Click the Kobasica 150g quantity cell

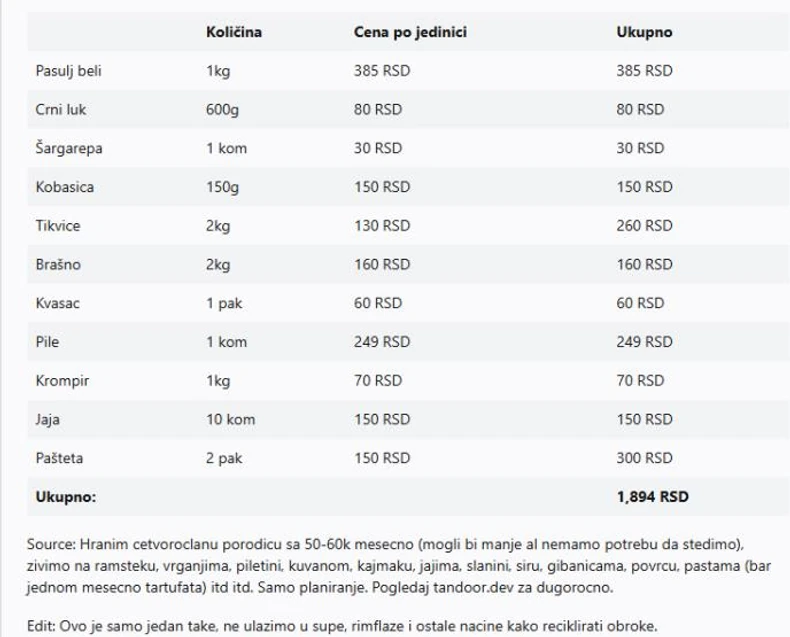click(x=224, y=187)
